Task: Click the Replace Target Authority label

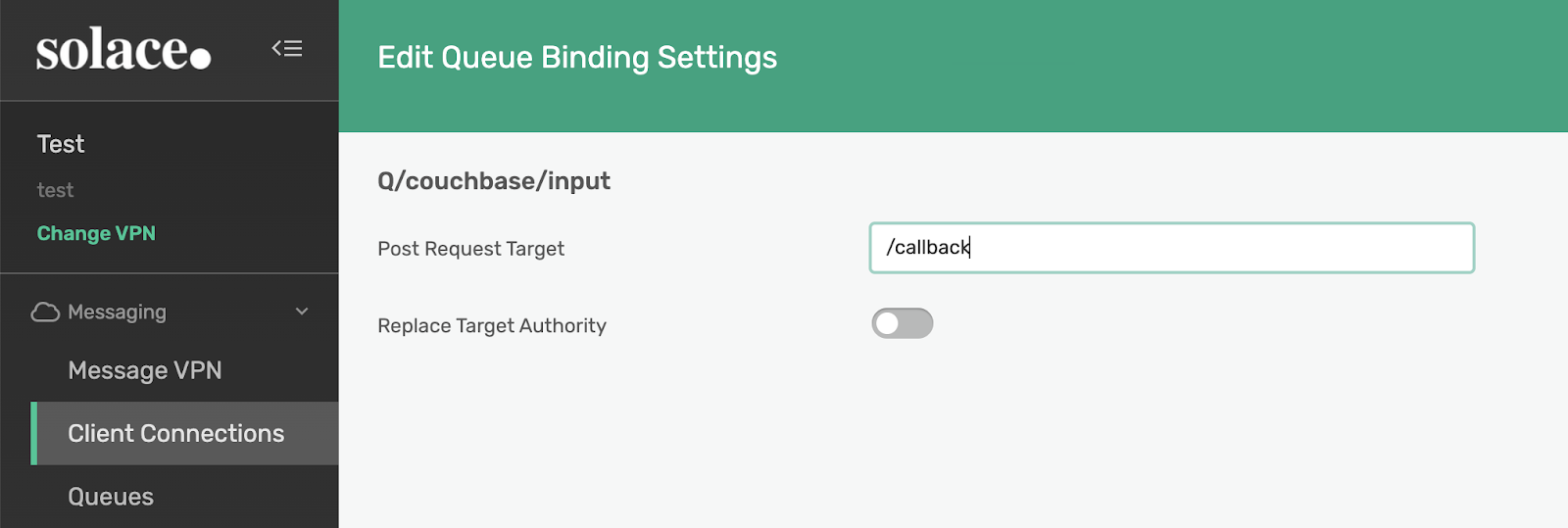Action: (x=492, y=326)
